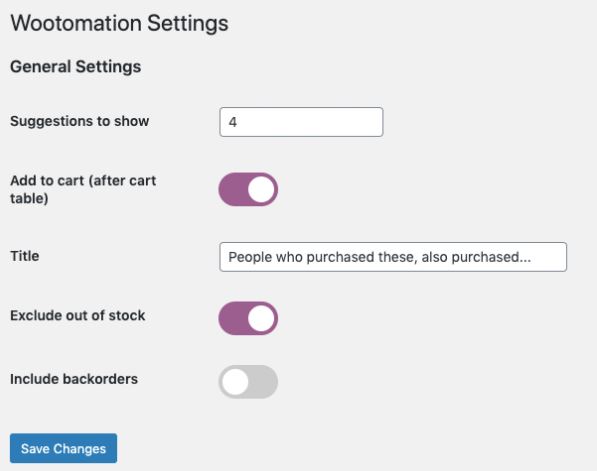
Task: Disable the Add to cart toggle
Action: [248, 189]
